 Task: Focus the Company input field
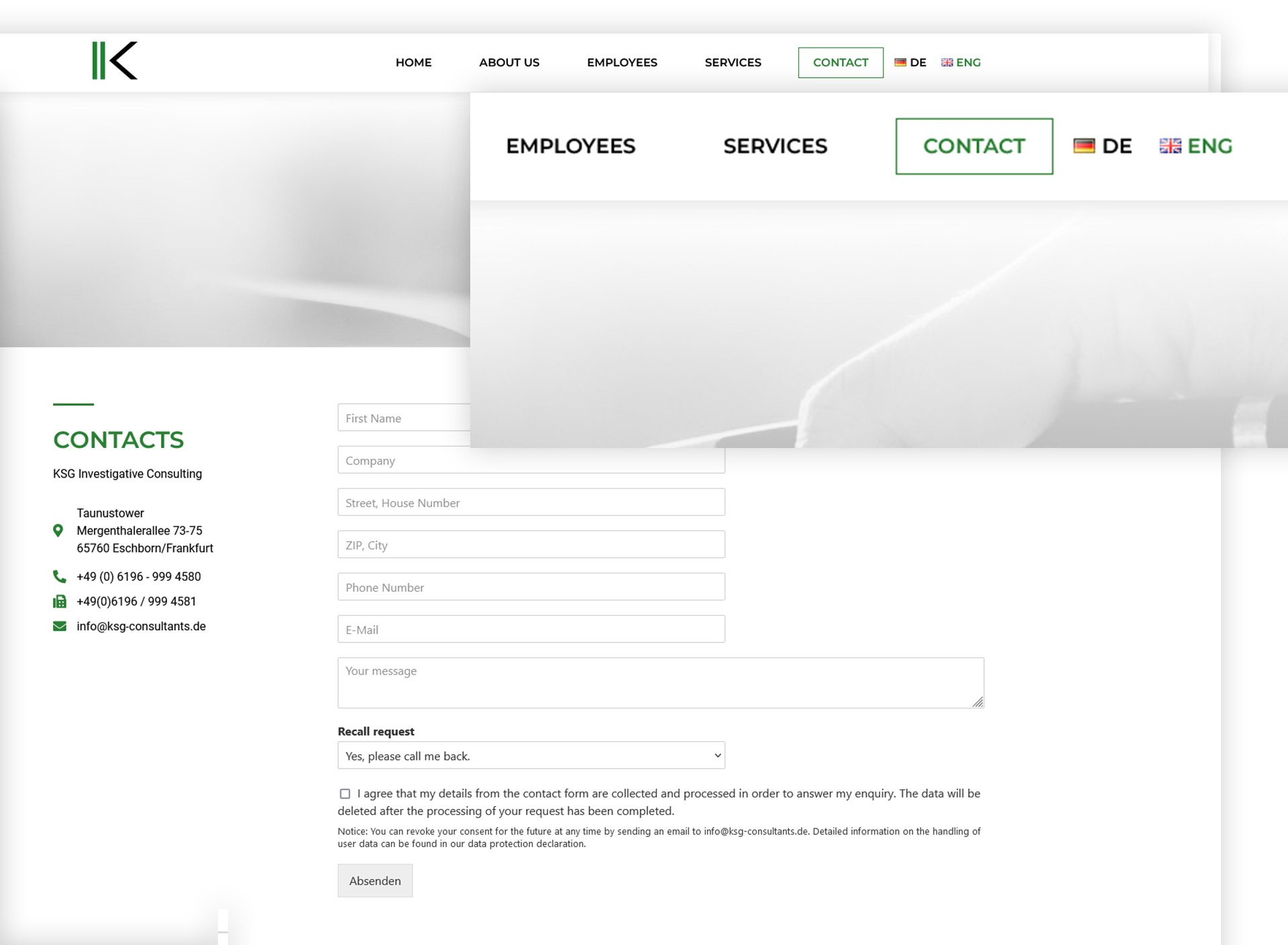click(531, 460)
